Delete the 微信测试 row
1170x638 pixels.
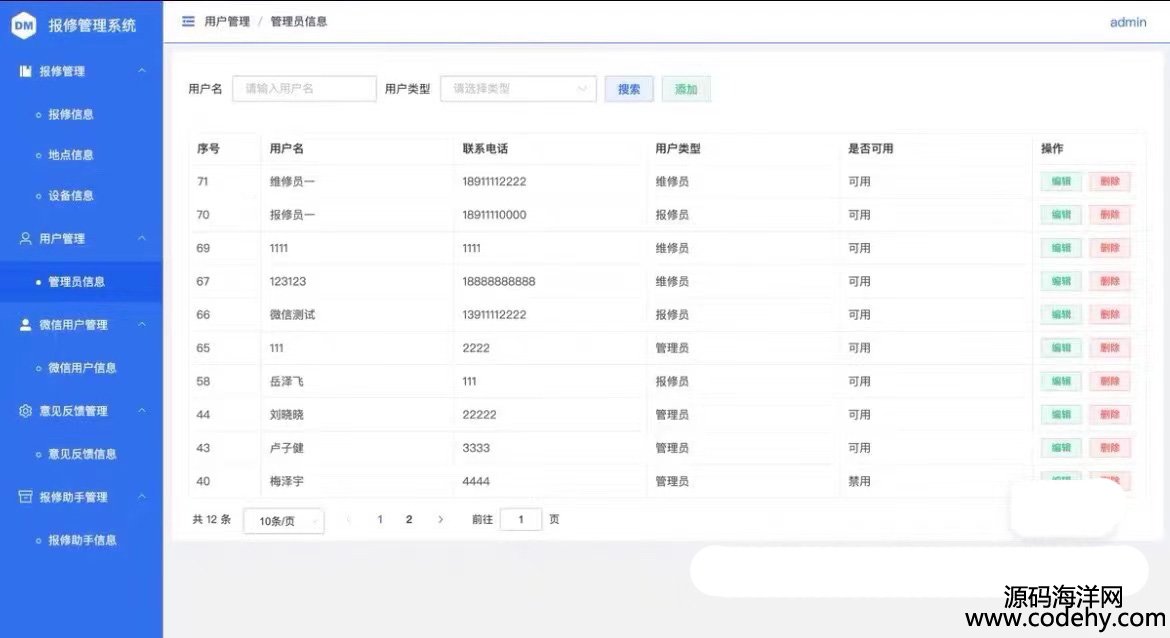1110,315
